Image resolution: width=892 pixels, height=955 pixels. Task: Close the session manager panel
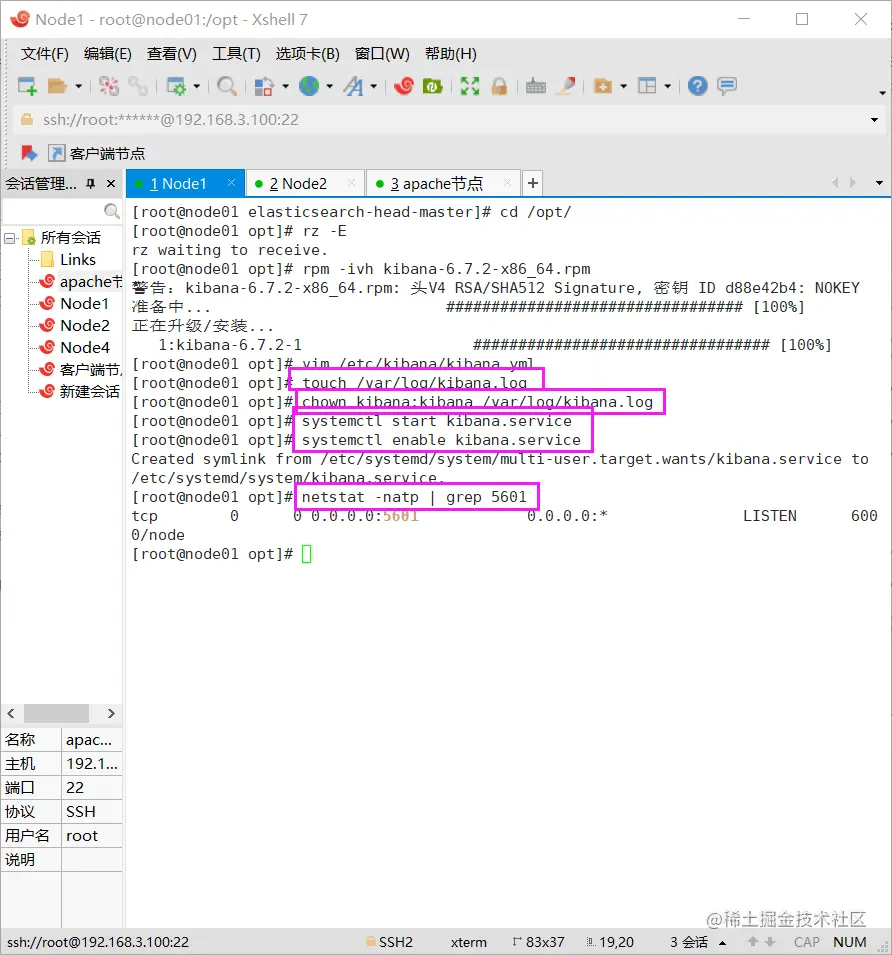(x=111, y=183)
